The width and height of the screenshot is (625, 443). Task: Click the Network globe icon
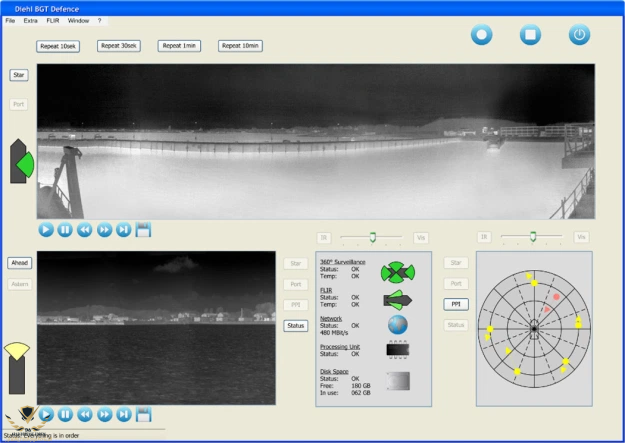point(398,325)
